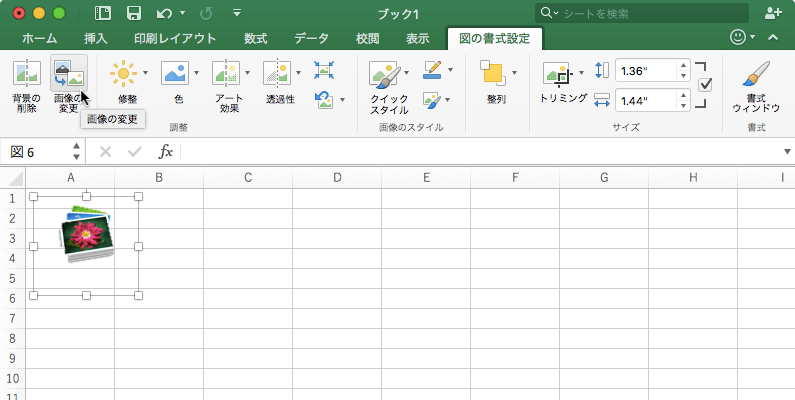Expand the Picture Border dropdown arrow
The height and width of the screenshot is (400, 795).
(x=450, y=70)
